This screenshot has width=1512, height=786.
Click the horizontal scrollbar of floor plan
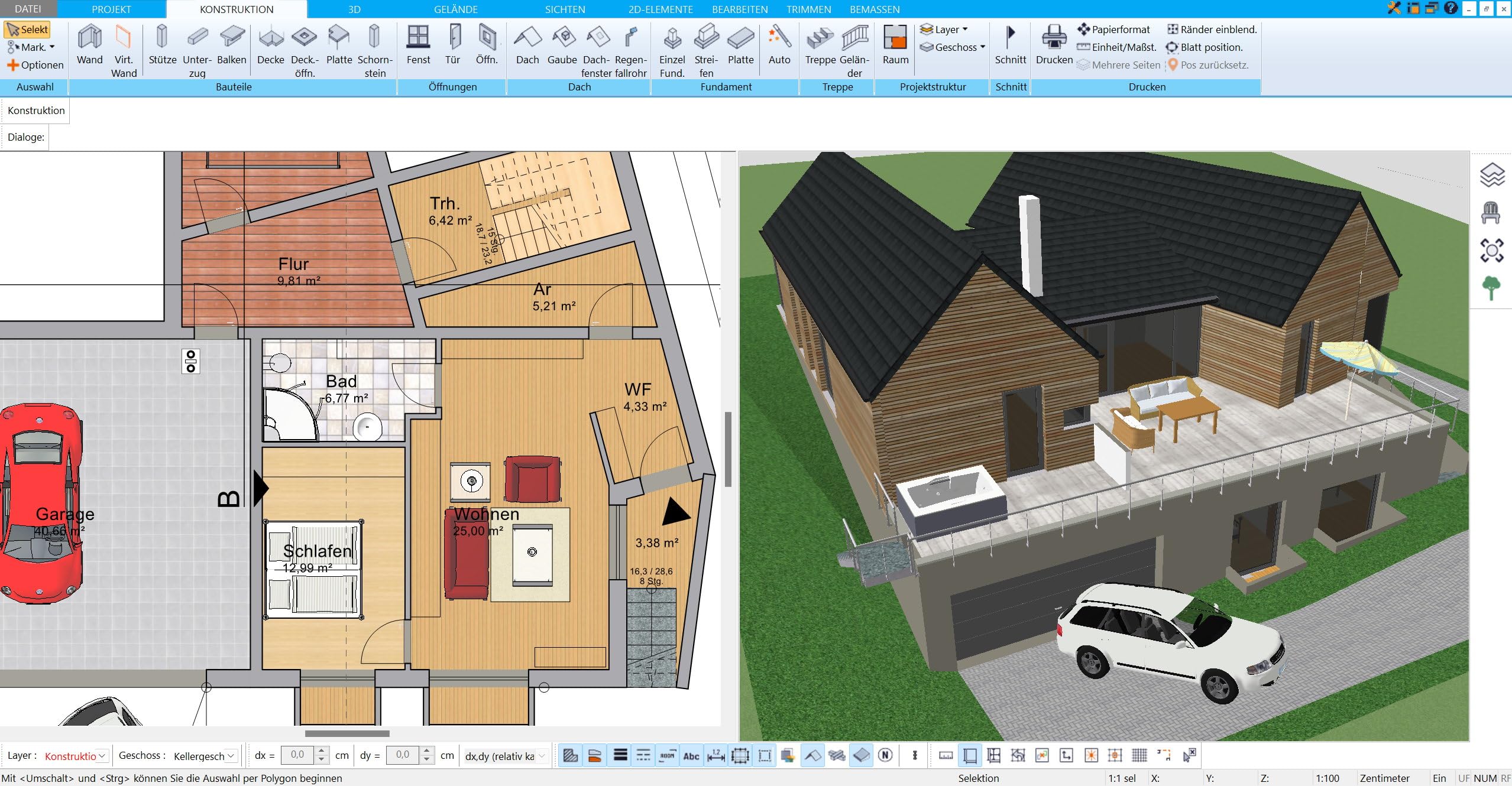(x=347, y=733)
